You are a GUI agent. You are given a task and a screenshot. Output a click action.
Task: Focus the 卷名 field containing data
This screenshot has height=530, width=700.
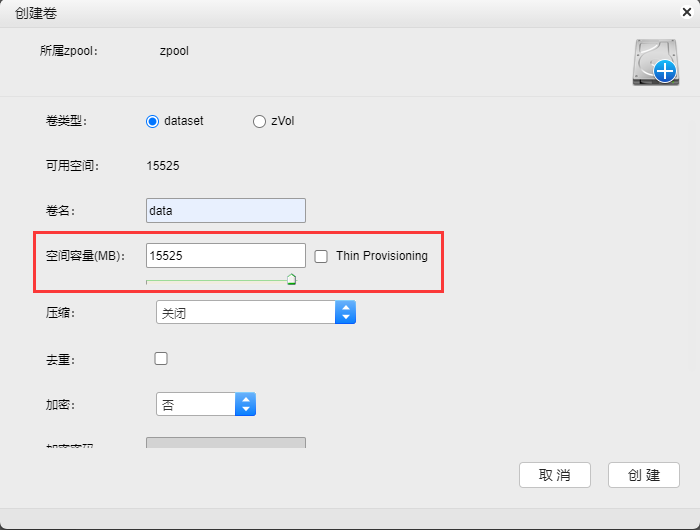click(x=225, y=211)
